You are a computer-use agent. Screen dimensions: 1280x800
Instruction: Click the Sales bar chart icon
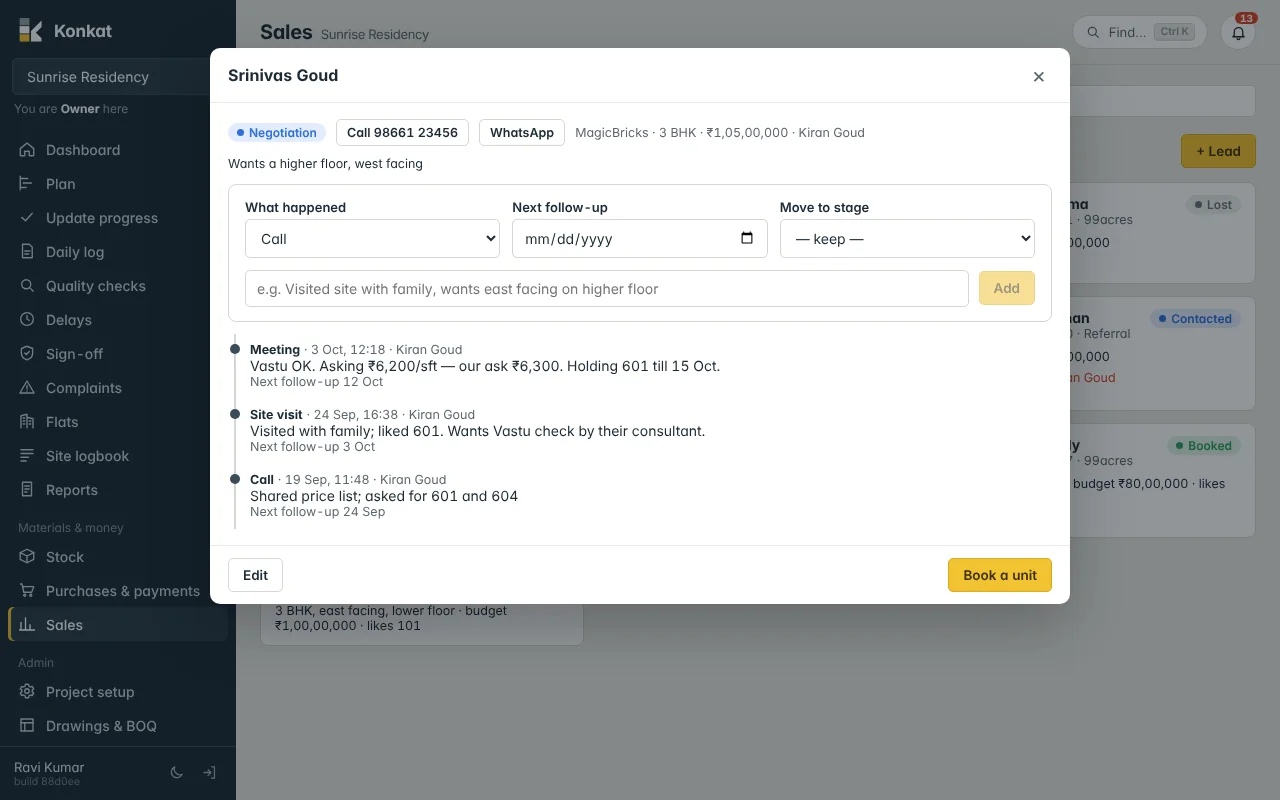click(27, 625)
